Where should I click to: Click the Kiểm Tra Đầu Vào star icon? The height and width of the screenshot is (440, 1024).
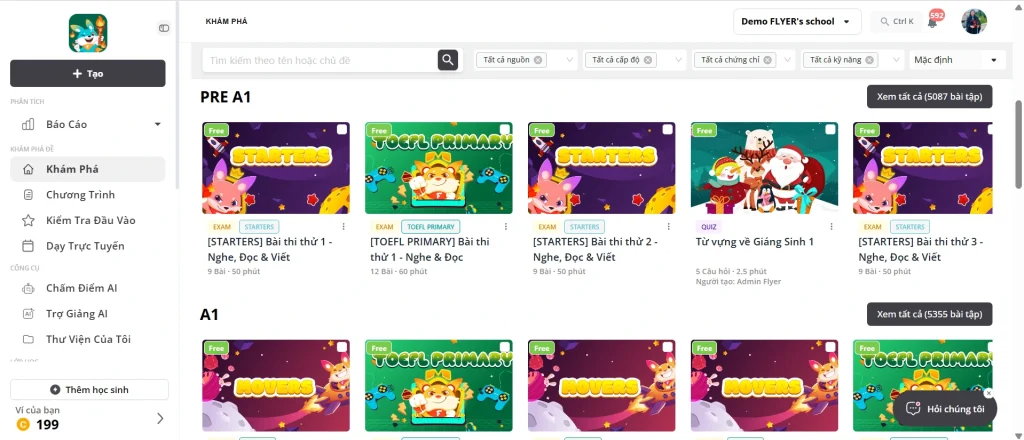point(28,220)
